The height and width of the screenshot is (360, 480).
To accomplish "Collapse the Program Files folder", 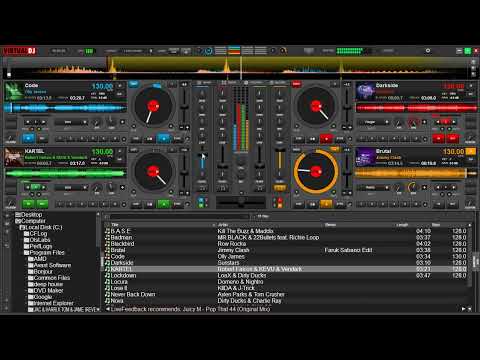I will pos(25,253).
